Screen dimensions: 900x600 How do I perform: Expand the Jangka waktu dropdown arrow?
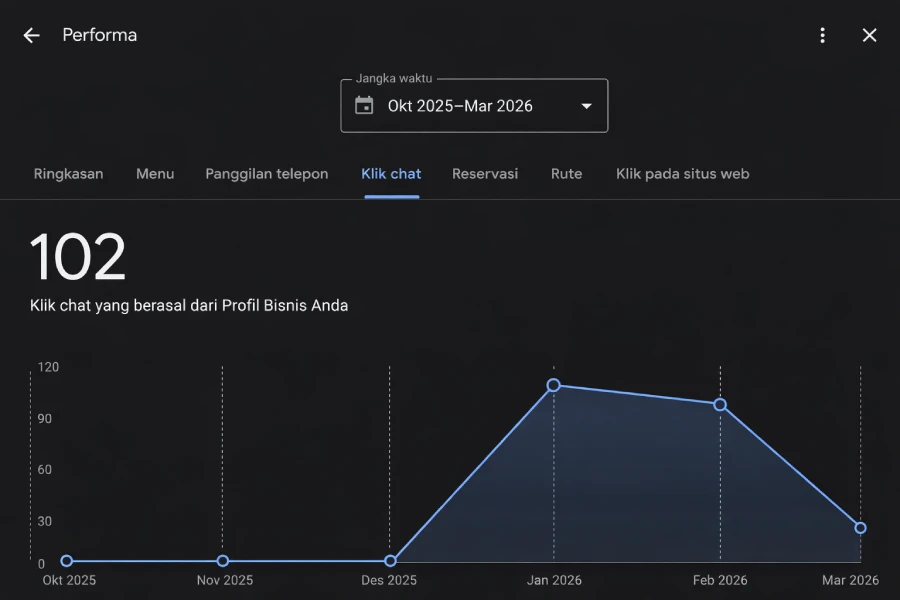(587, 106)
